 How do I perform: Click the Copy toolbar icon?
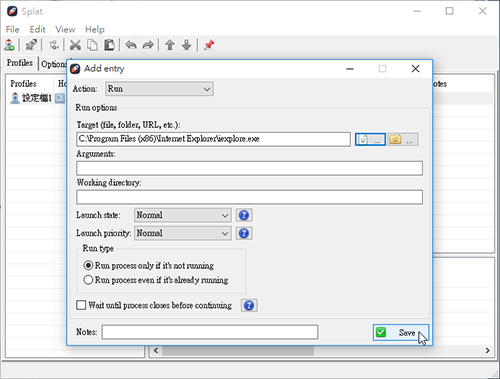[x=92, y=45]
